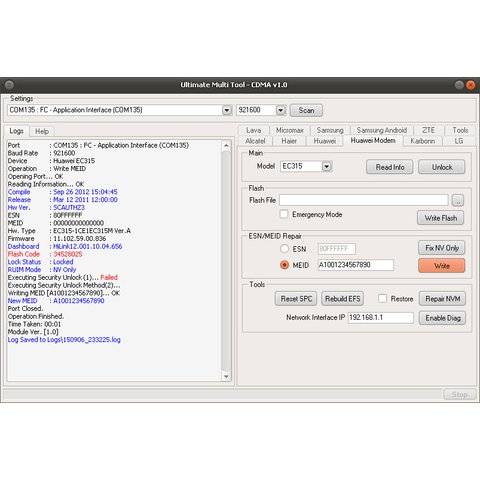Click the 'Device : Huawei EC315' log line
This screenshot has width=480, height=480.
[51, 161]
